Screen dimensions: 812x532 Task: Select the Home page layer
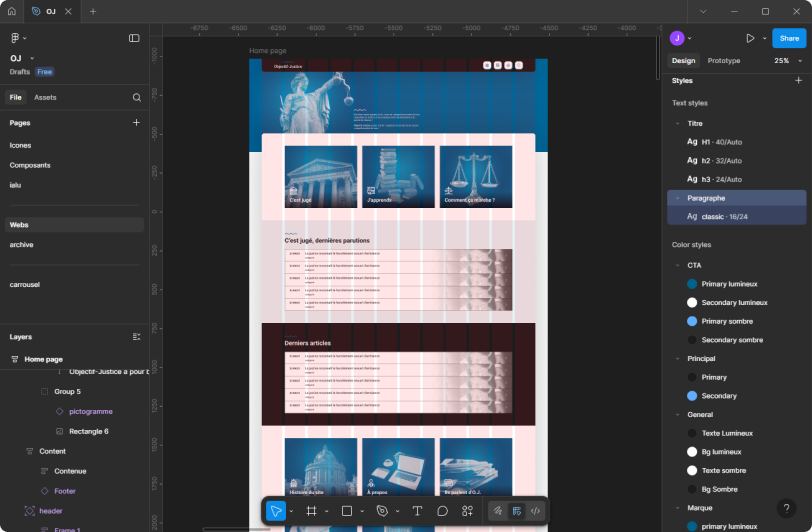pyautogui.click(x=44, y=359)
